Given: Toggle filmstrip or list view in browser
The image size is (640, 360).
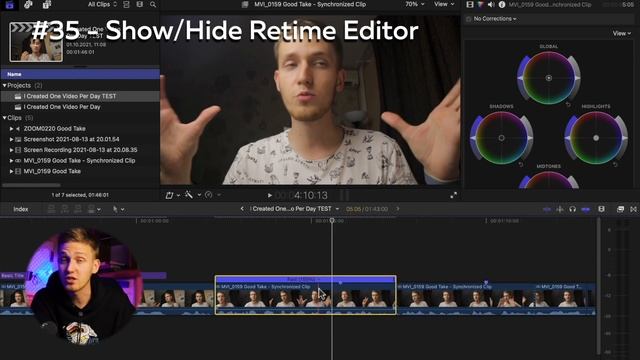Looking at the screenshot, I should tap(126, 4).
